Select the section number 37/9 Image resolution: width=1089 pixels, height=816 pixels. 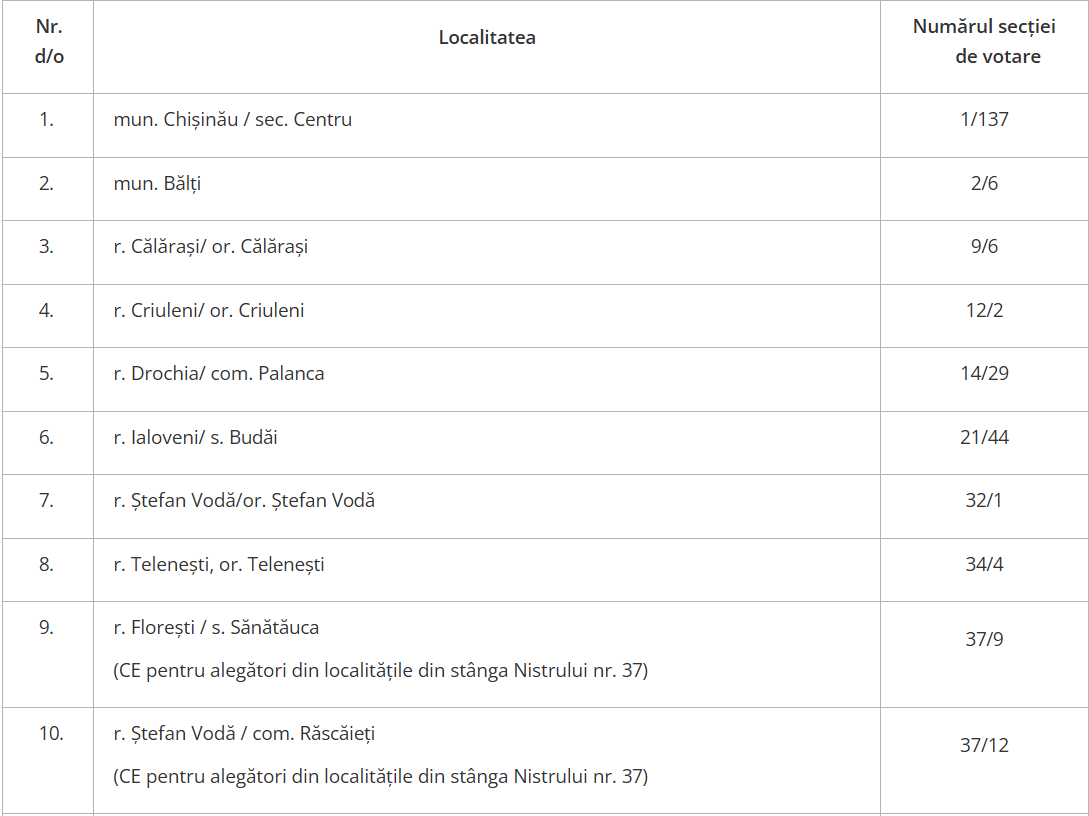(x=984, y=639)
